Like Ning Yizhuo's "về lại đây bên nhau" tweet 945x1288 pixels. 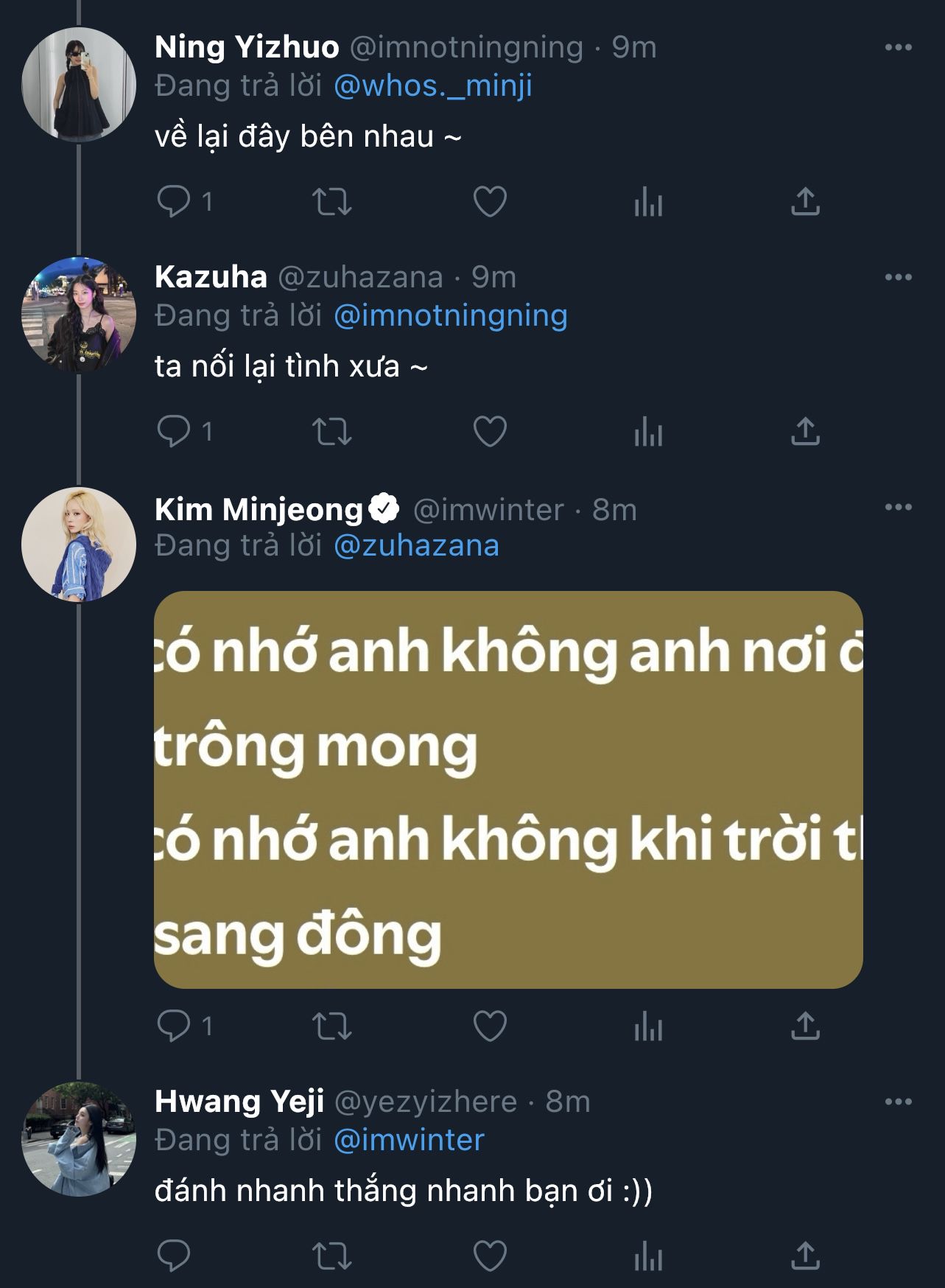(490, 201)
